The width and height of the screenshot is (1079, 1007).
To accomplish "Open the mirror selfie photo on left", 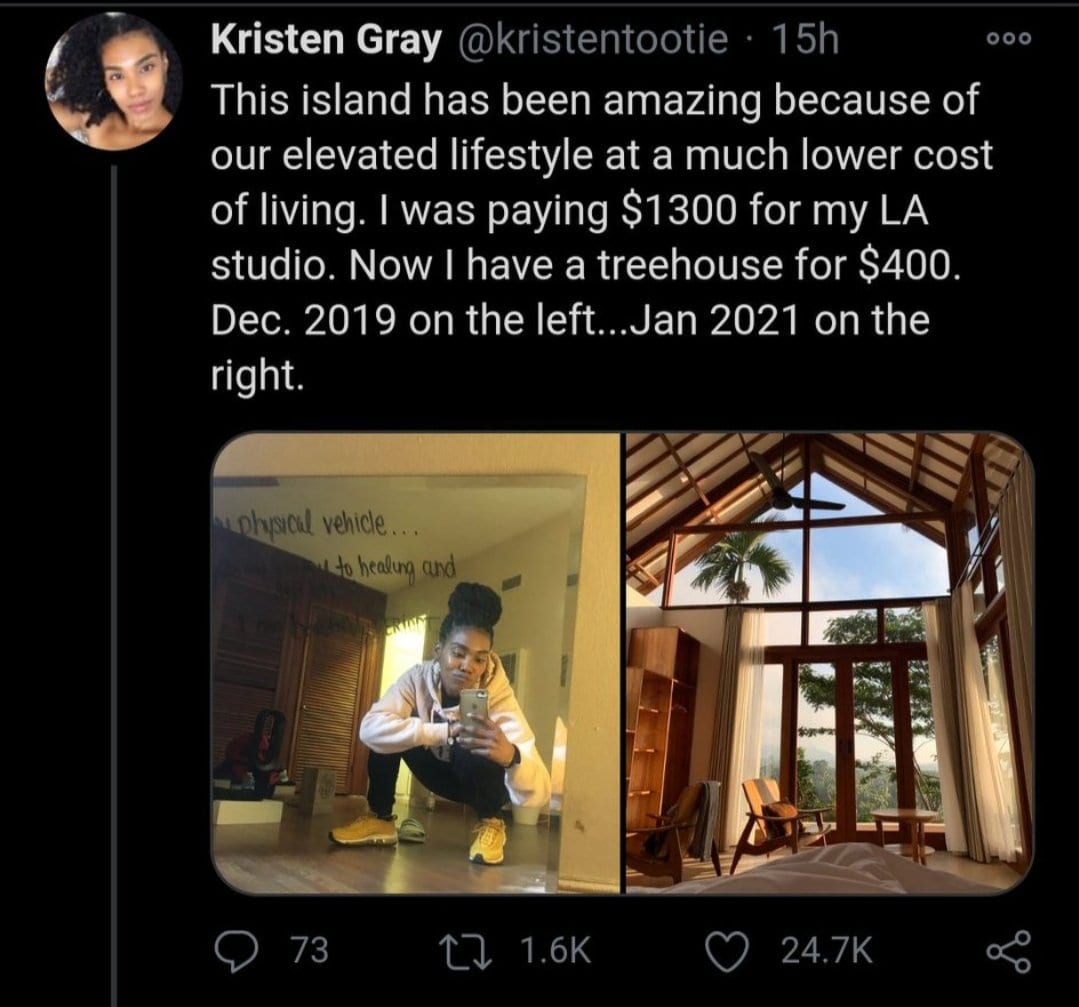I will [x=416, y=663].
